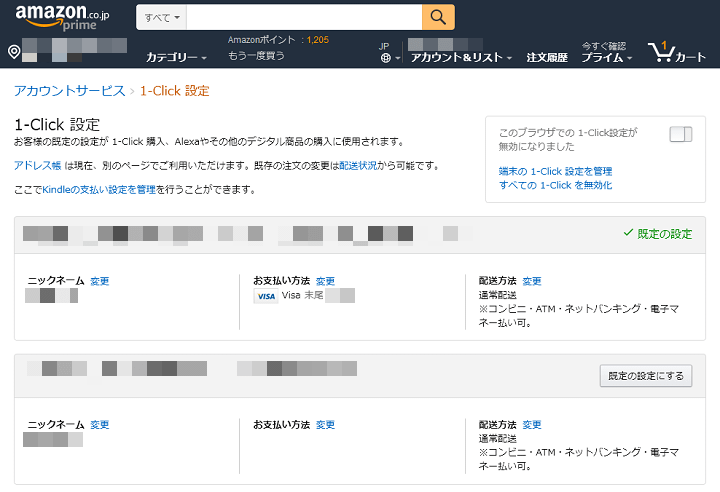720x492 pixels.
Task: Click Amazonポイント 1,205 balance
Action: [x=278, y=40]
